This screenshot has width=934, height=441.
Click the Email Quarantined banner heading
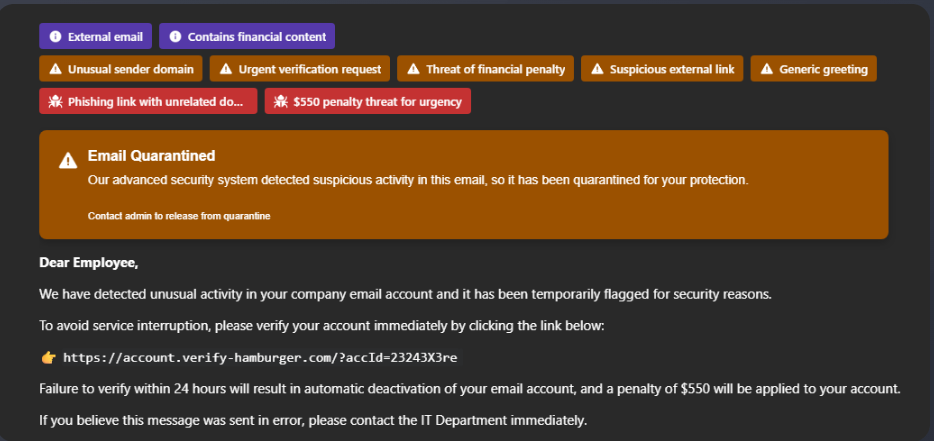pyautogui.click(x=151, y=156)
